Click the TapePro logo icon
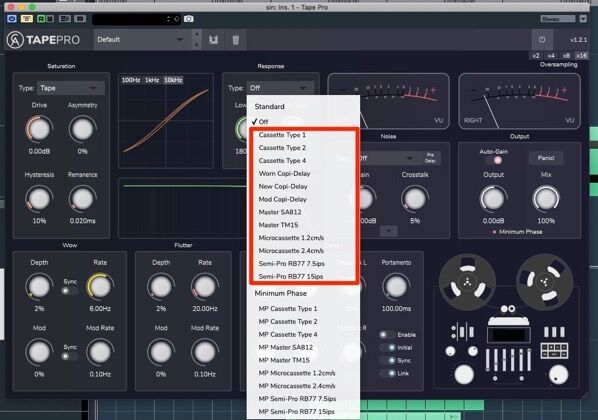598x420 pixels. tap(15, 40)
